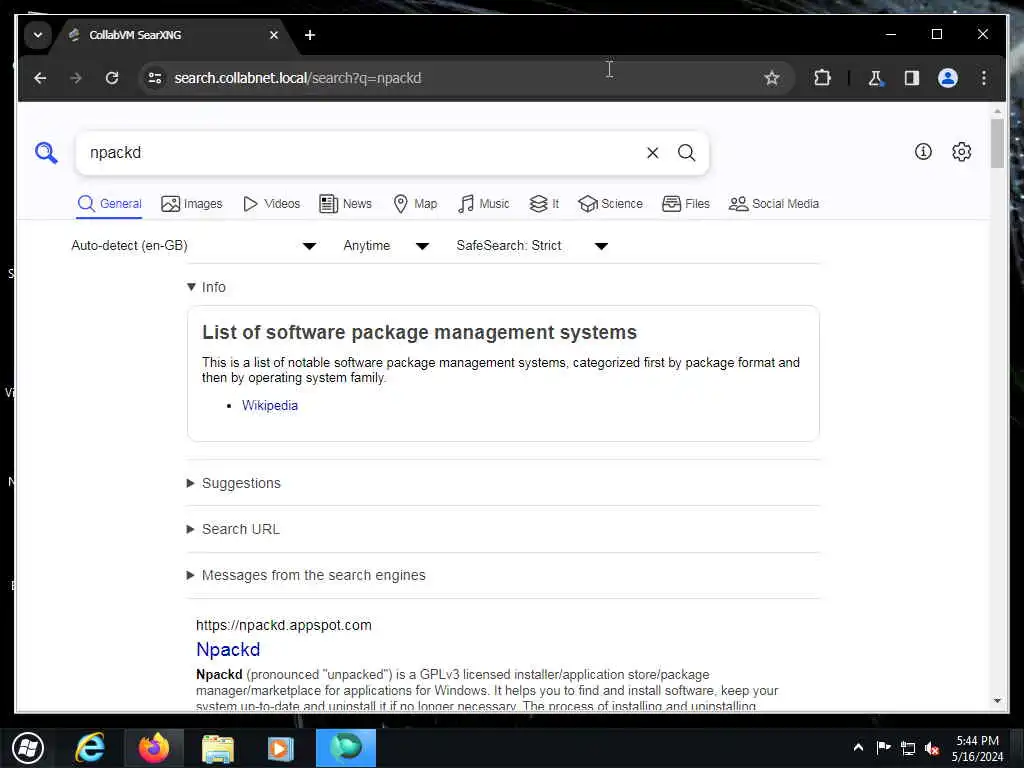The width and height of the screenshot is (1024, 768).
Task: Open Chrome Labs flask icon
Action: 875,78
